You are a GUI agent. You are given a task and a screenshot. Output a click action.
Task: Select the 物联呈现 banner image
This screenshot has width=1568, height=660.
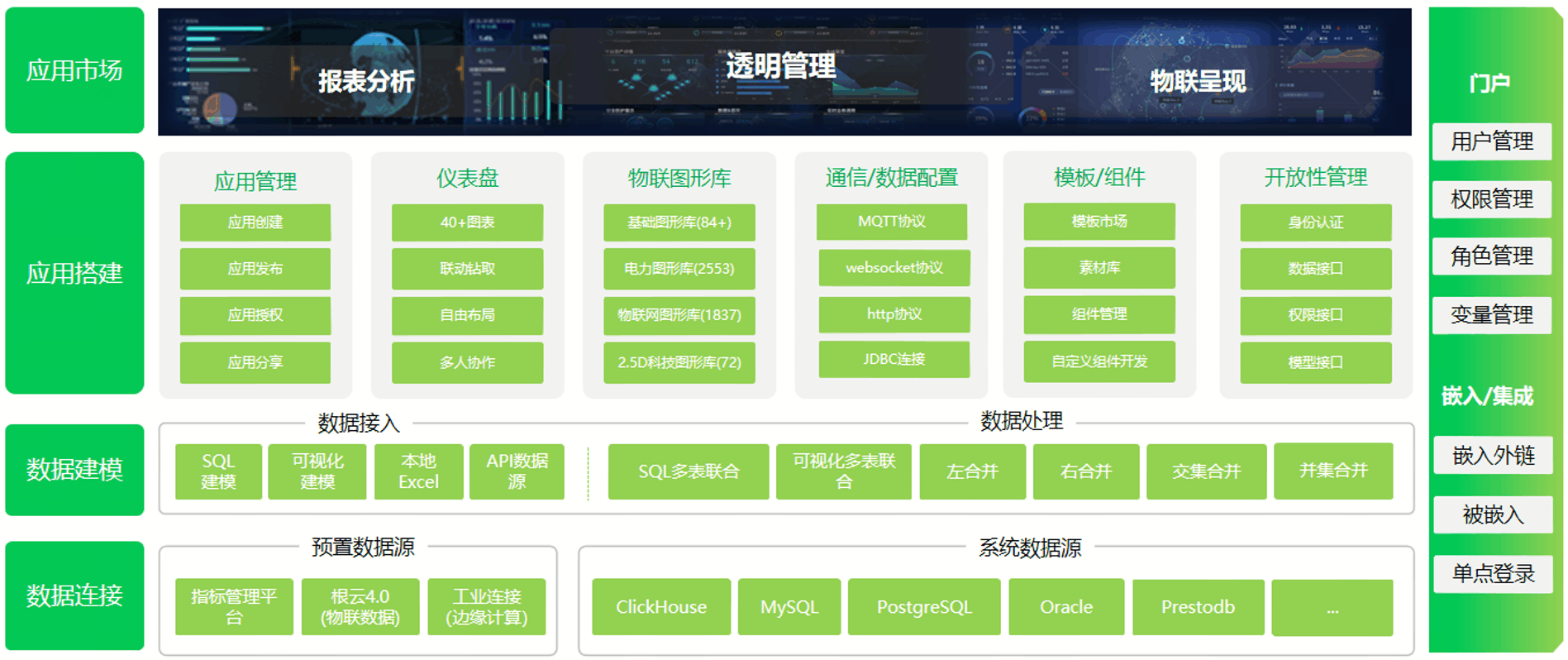pos(1197,81)
